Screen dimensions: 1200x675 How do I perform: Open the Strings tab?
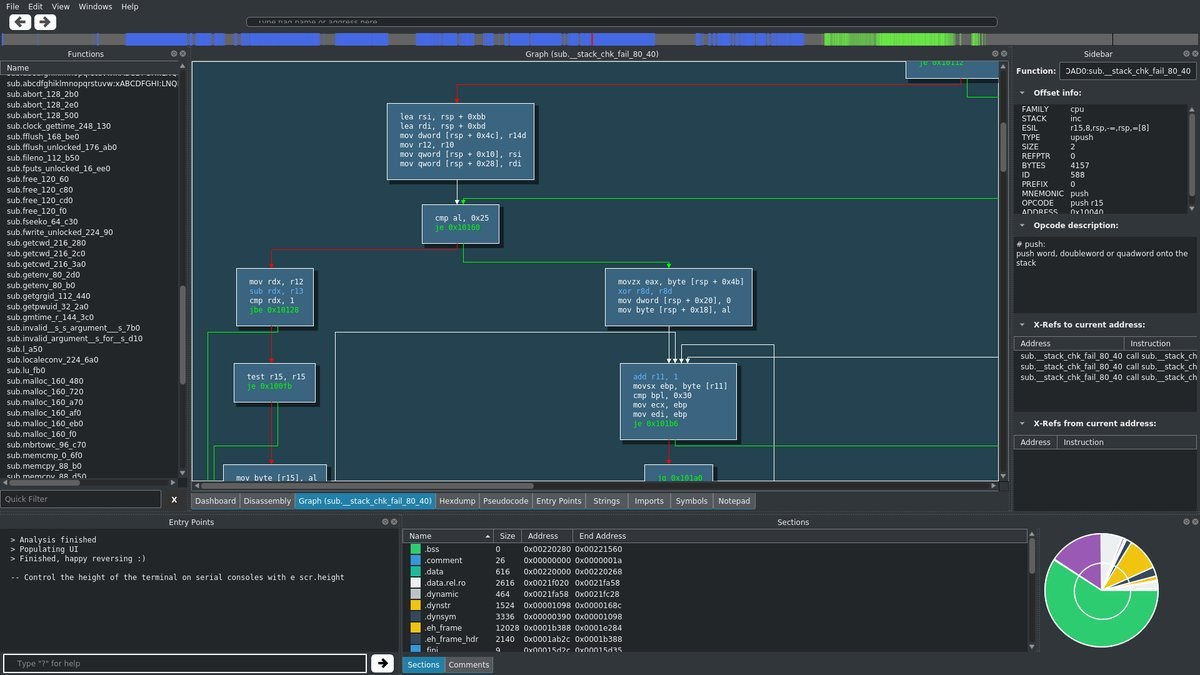tap(606, 501)
